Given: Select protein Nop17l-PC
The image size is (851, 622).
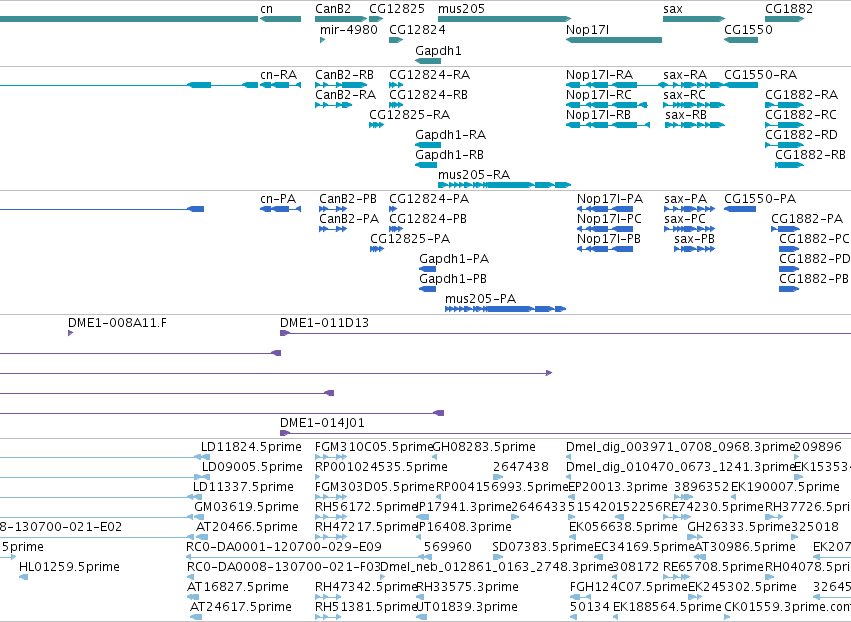Looking at the screenshot, I should point(609,219).
